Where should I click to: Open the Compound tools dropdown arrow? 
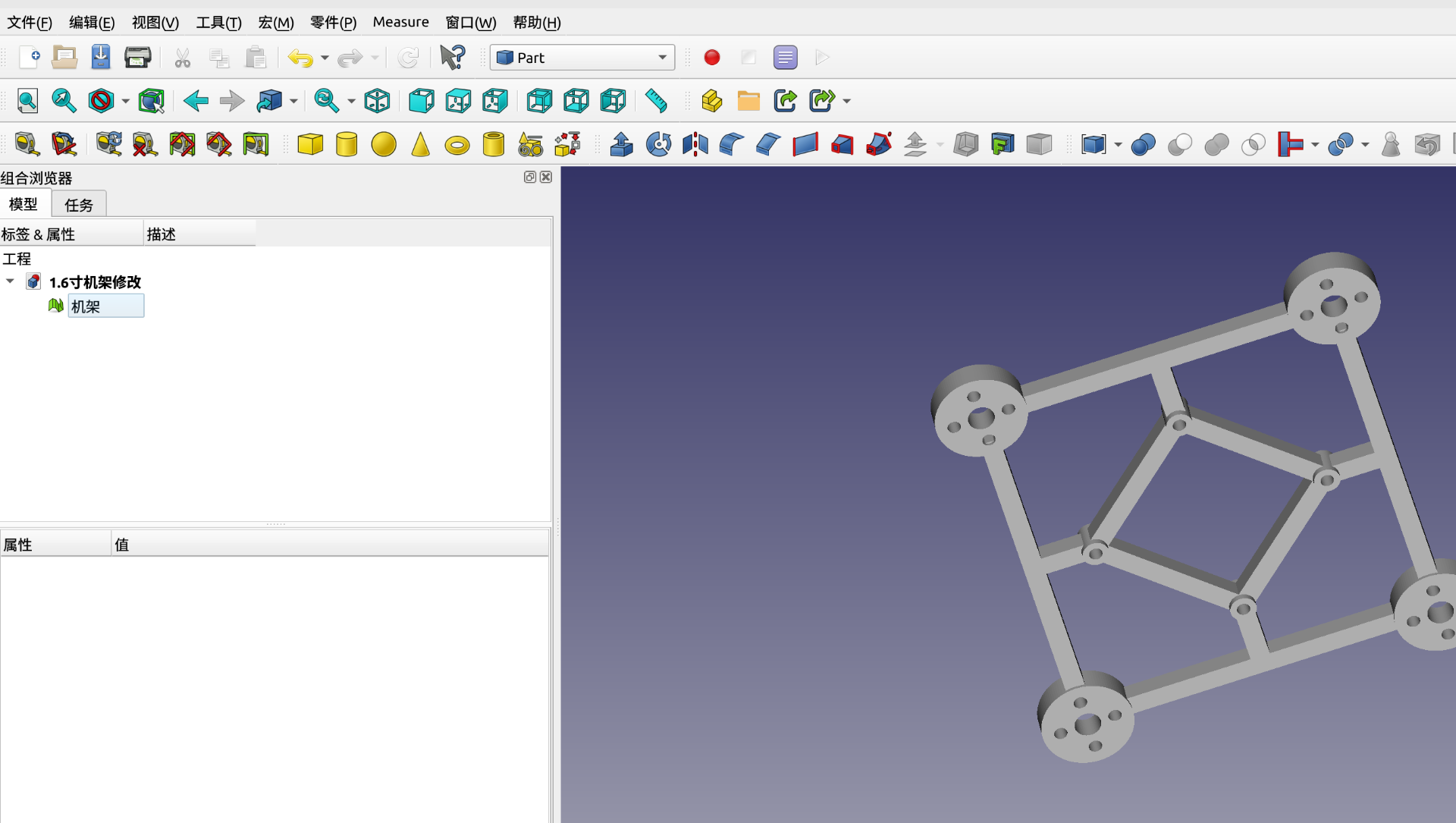point(1119,144)
